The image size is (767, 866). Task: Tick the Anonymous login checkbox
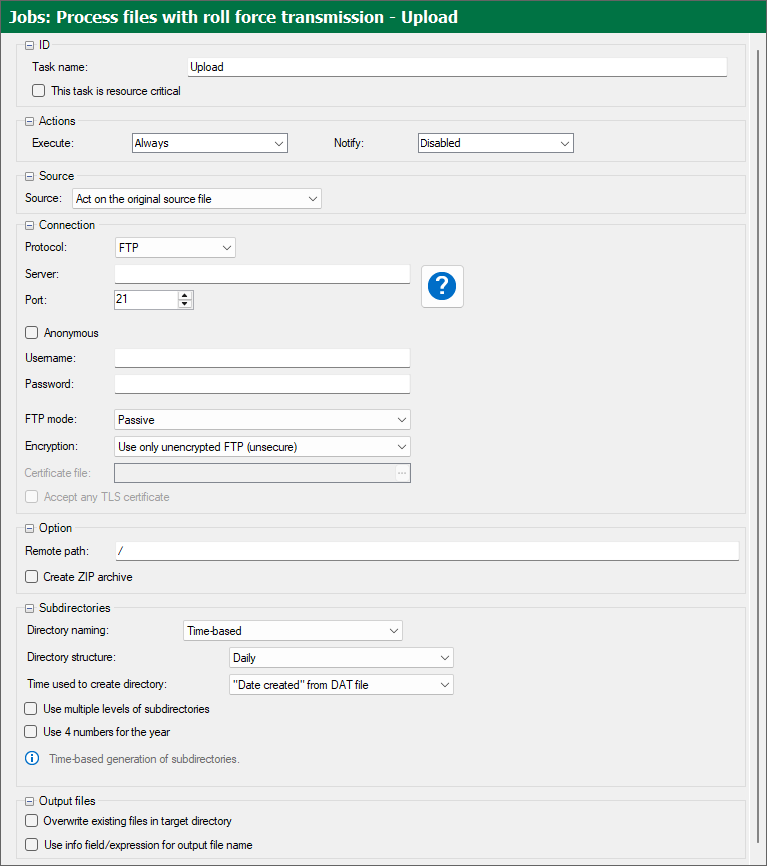(x=31, y=332)
